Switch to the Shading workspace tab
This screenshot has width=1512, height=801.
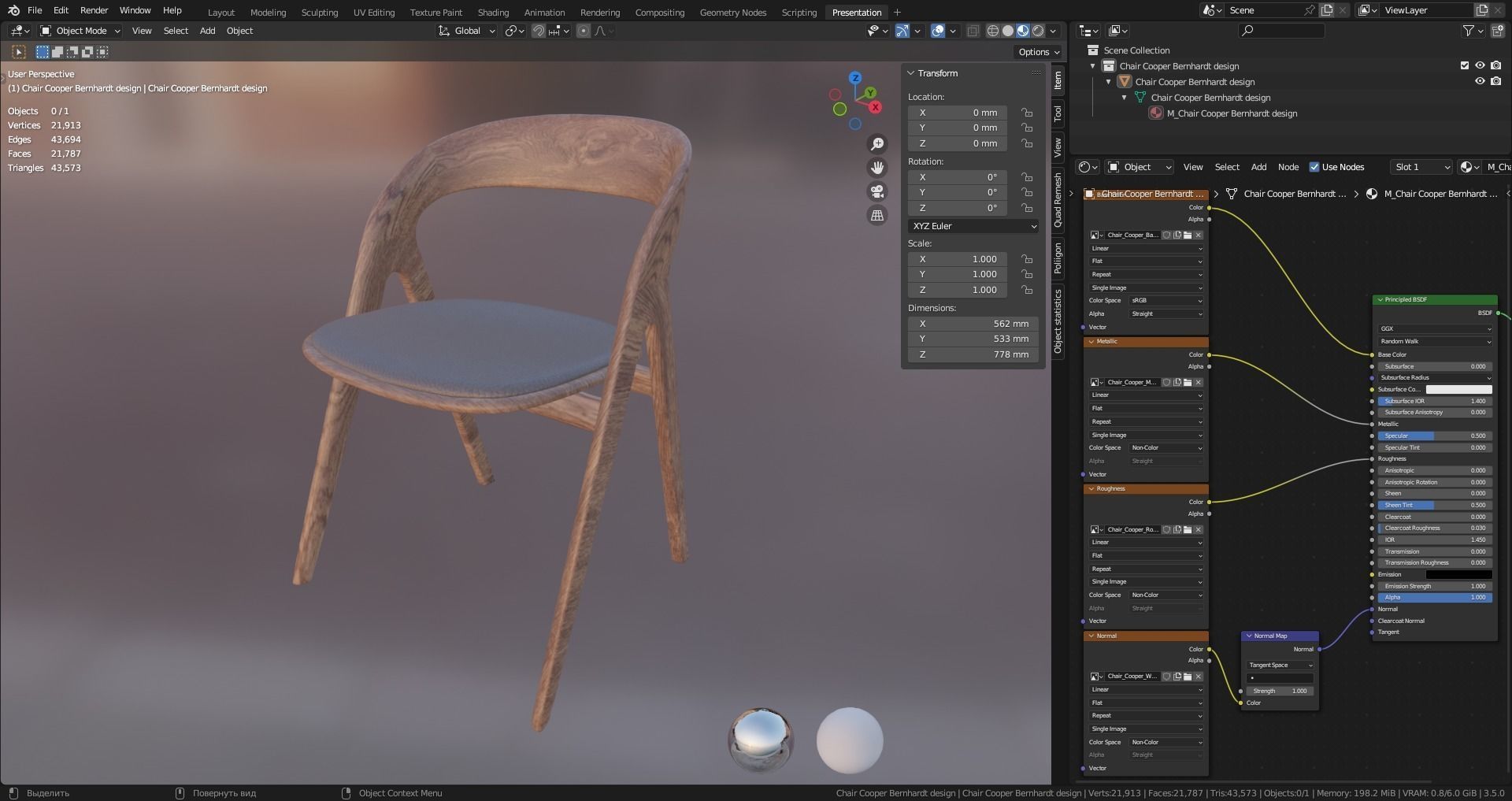[x=493, y=13]
